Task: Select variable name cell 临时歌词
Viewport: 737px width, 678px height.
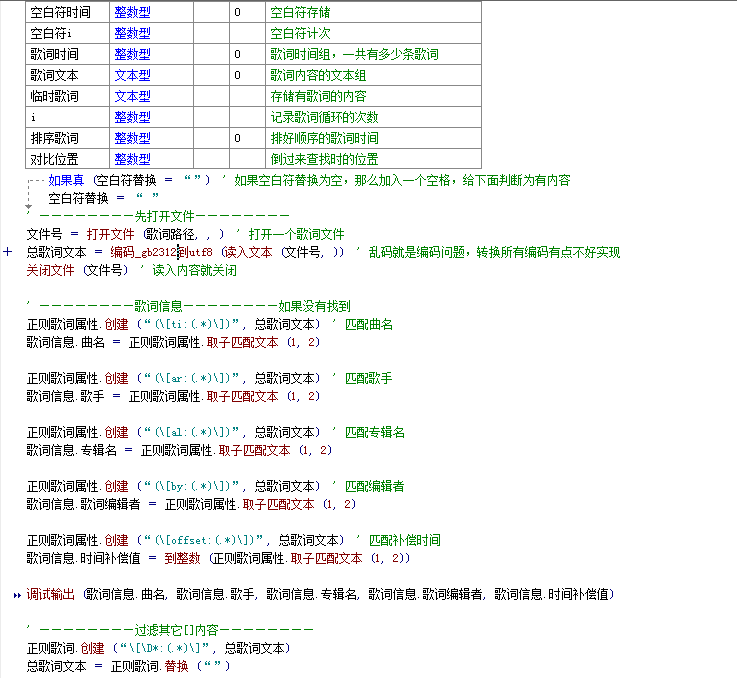Action: (67, 96)
